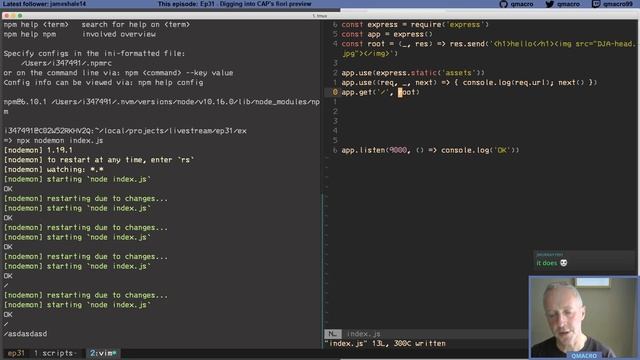Click the 'Specify configs in the ini-formatted file' line

pos(94,53)
